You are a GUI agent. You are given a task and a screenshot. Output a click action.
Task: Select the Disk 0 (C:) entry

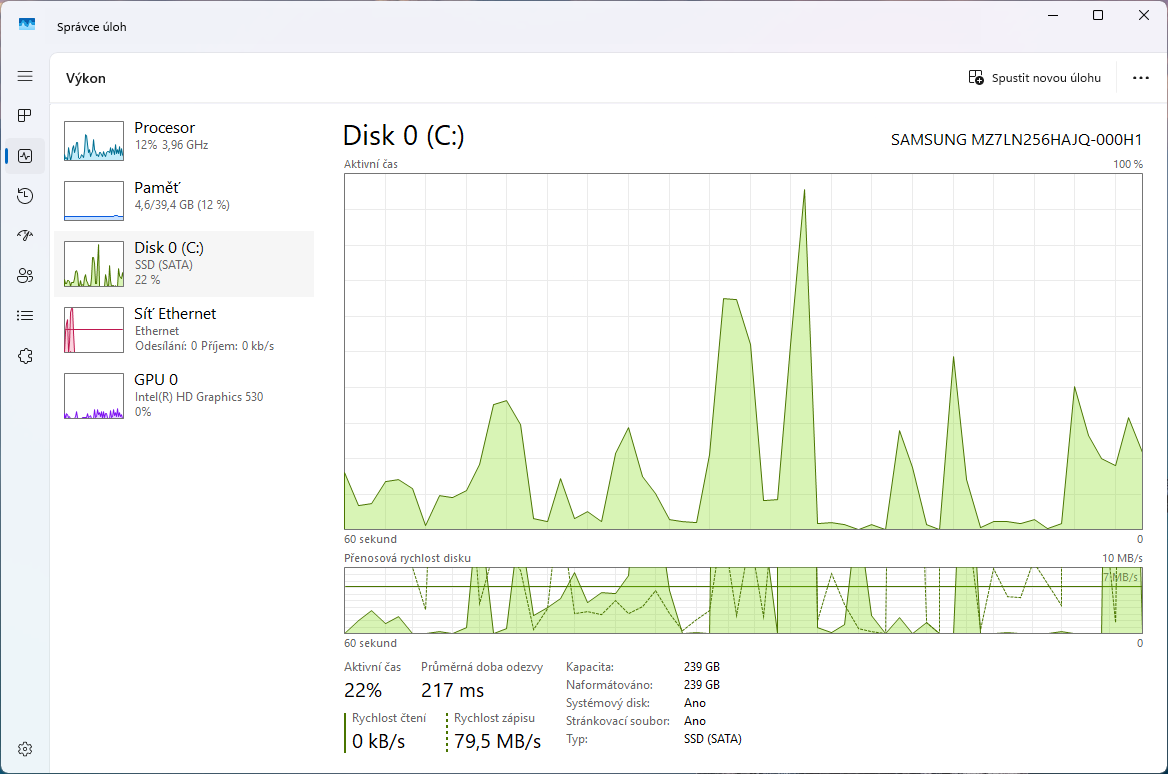tap(183, 263)
